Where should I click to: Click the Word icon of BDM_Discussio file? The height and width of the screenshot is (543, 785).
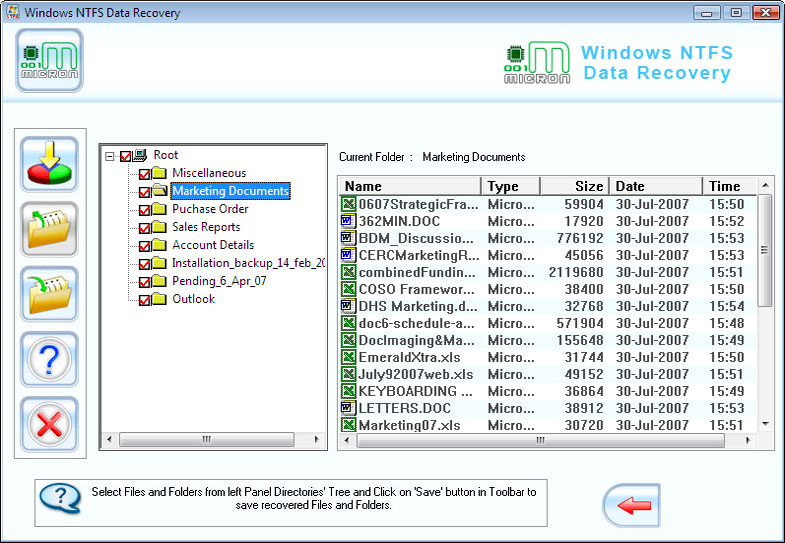tap(348, 238)
